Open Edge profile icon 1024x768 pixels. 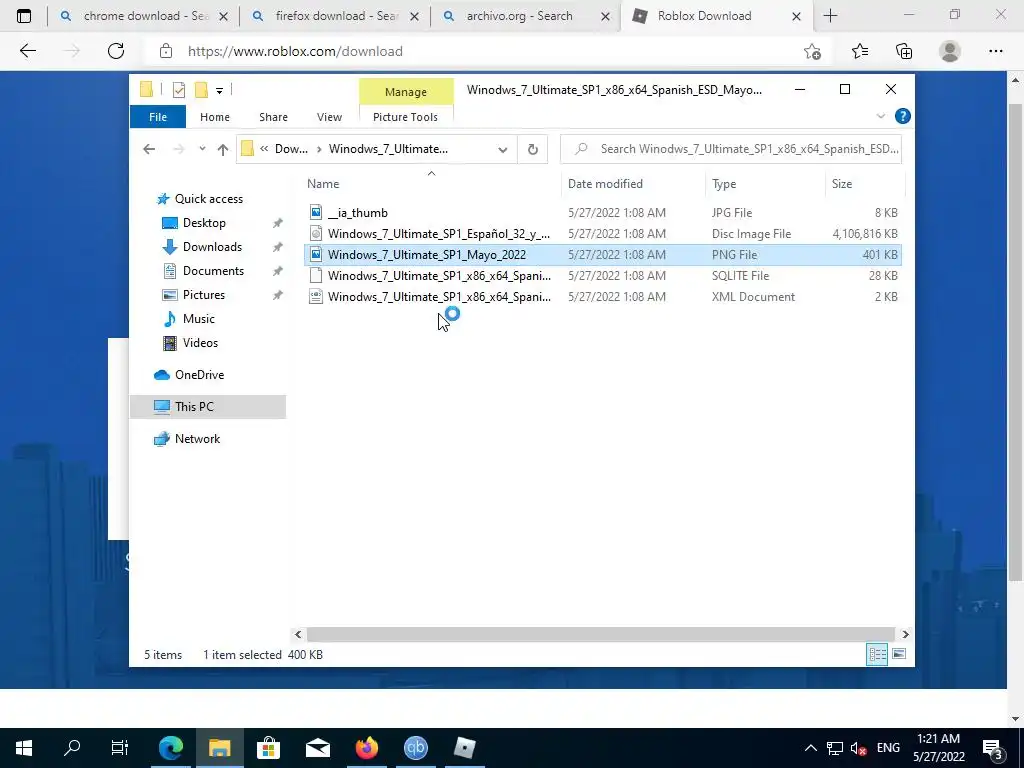(950, 51)
